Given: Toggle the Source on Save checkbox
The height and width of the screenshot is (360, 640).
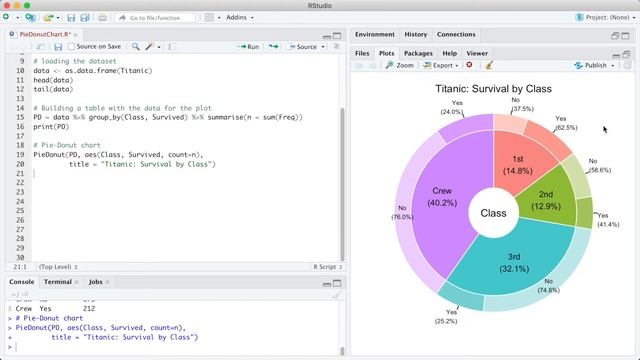Looking at the screenshot, I should [71, 47].
